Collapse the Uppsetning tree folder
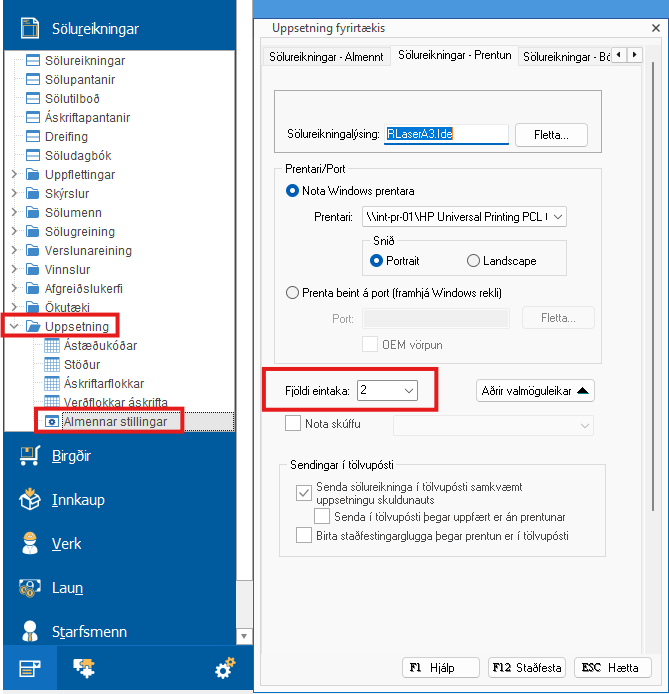The height and width of the screenshot is (694, 669). pos(13,327)
